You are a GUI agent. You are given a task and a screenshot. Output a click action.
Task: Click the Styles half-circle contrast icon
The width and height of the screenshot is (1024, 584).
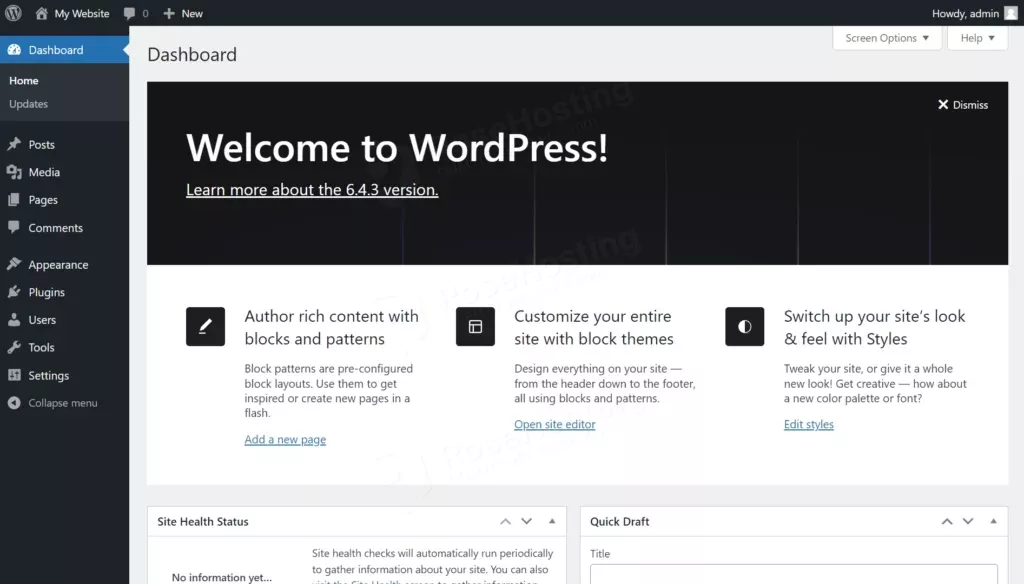[744, 327]
